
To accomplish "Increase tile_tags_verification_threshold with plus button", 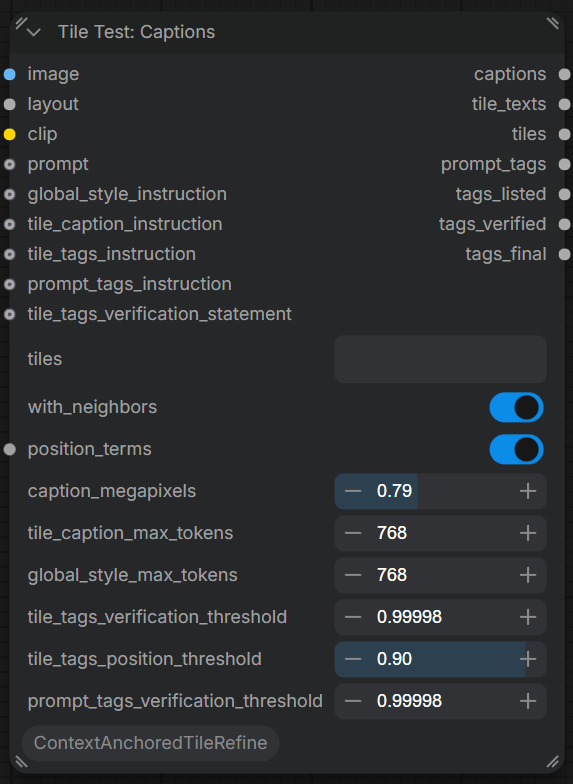I will [528, 618].
